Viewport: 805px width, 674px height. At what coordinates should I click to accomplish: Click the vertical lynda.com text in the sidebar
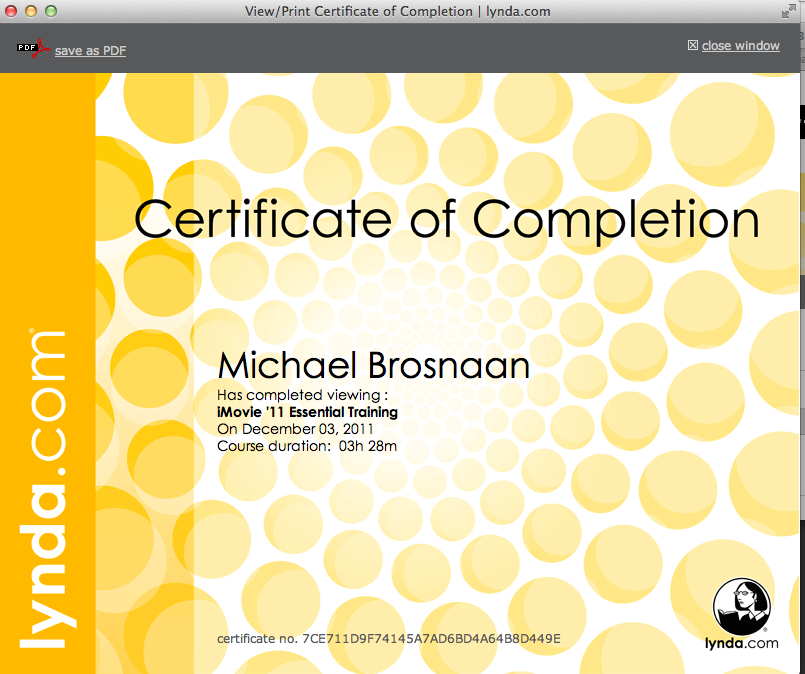[x=48, y=489]
